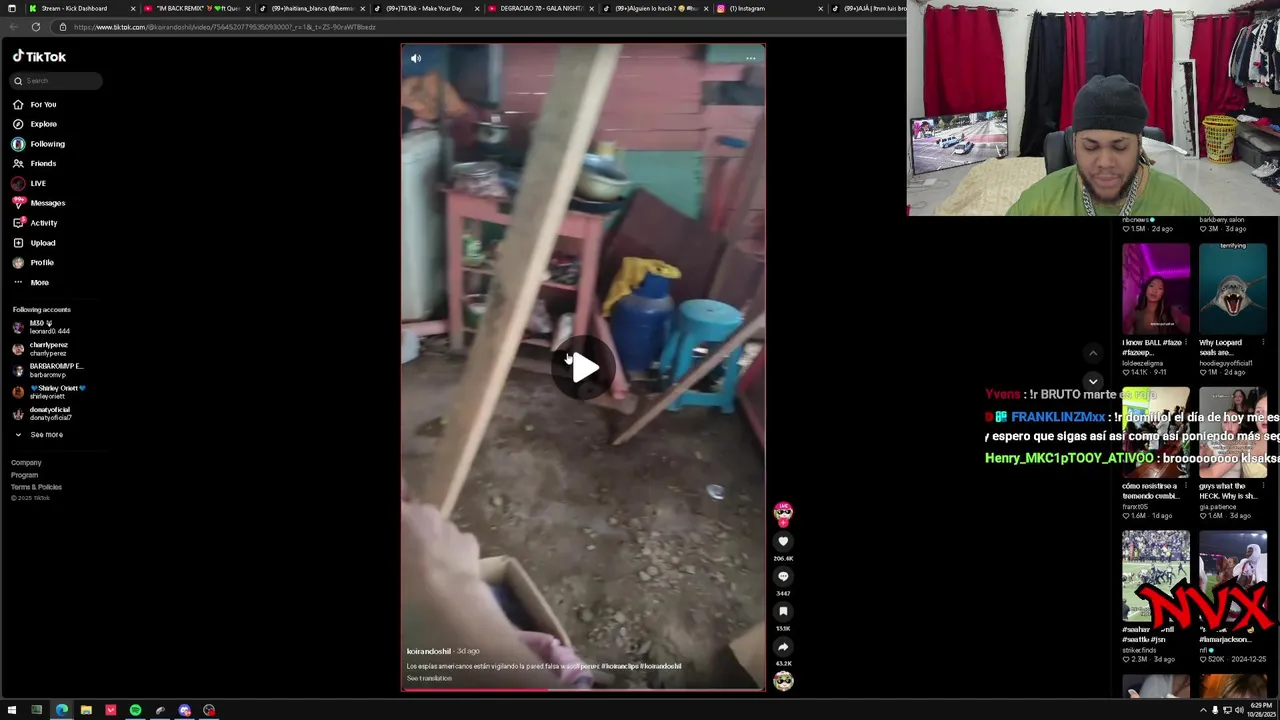Open followed account BARBAROMVP
The image size is (1280, 720).
point(47,370)
